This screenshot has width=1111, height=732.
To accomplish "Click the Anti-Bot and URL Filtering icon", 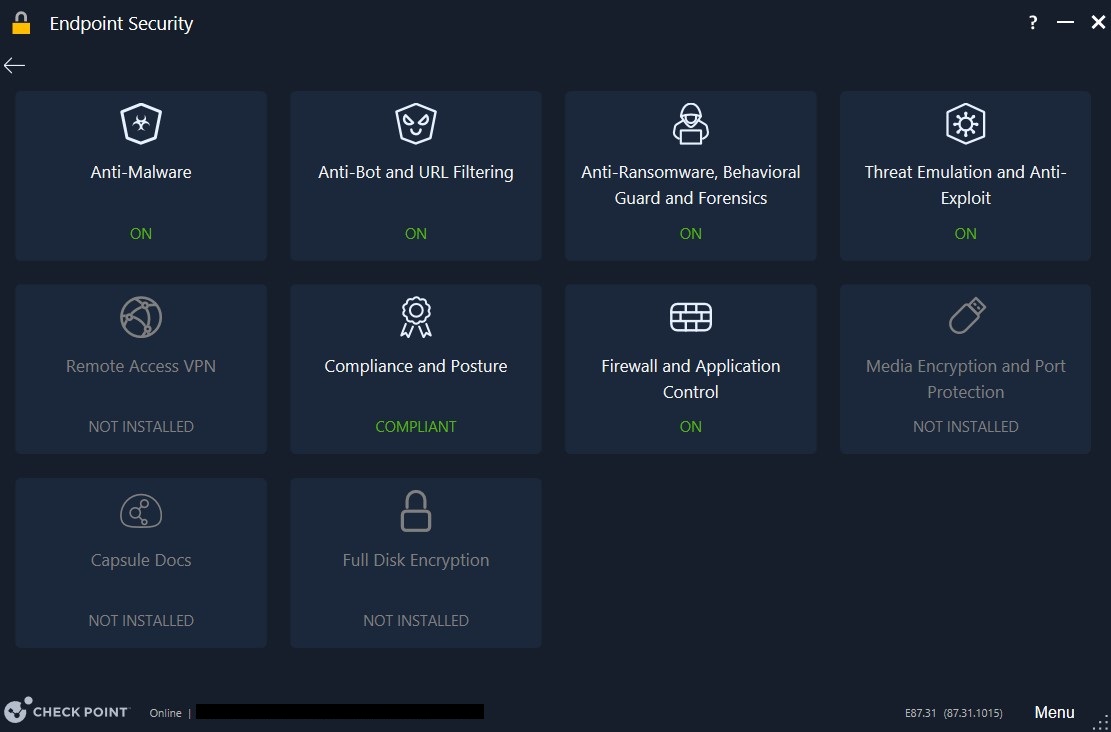I will [x=416, y=124].
